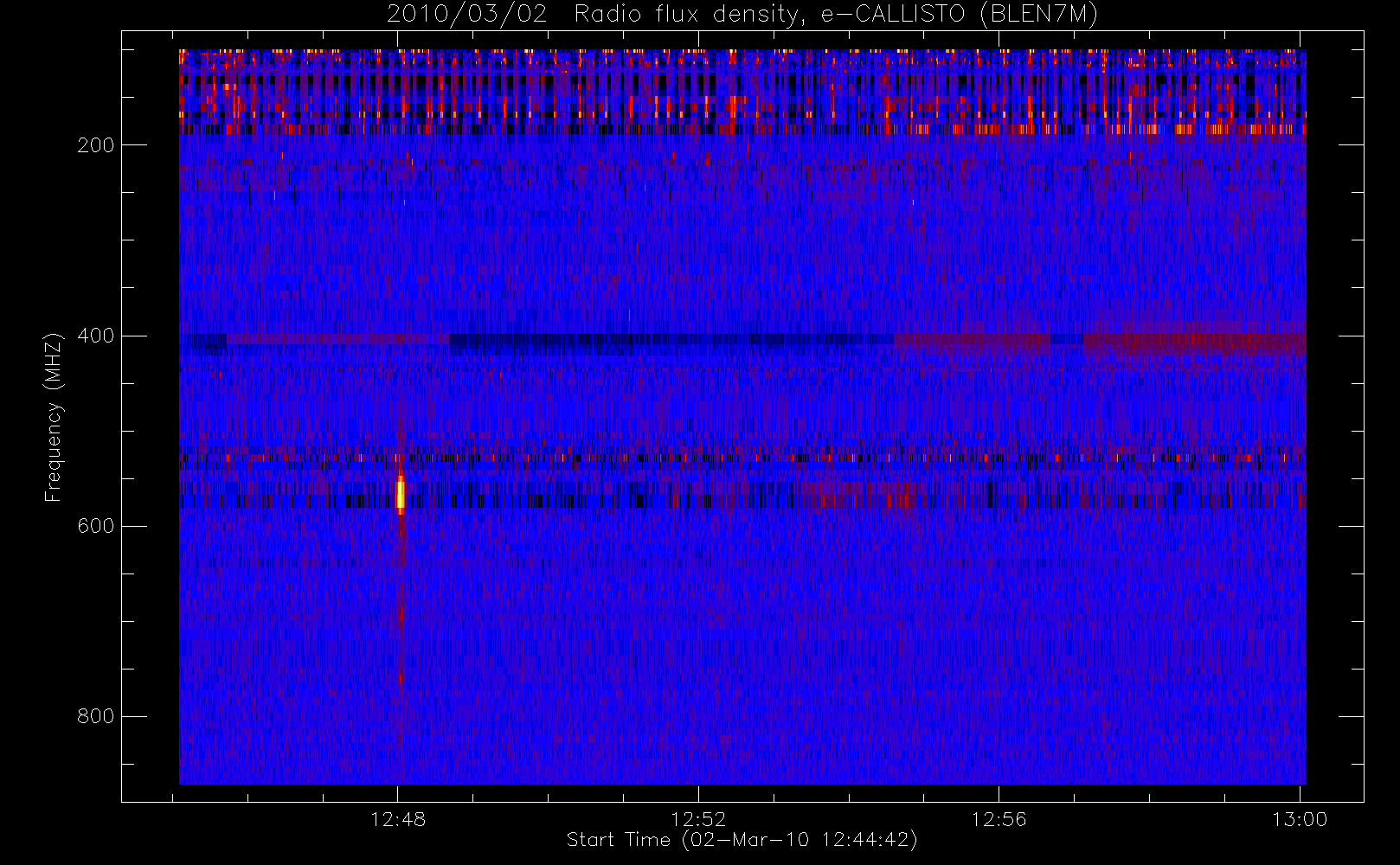
Task: Click the 400 frequency tick label
Action: [96, 336]
